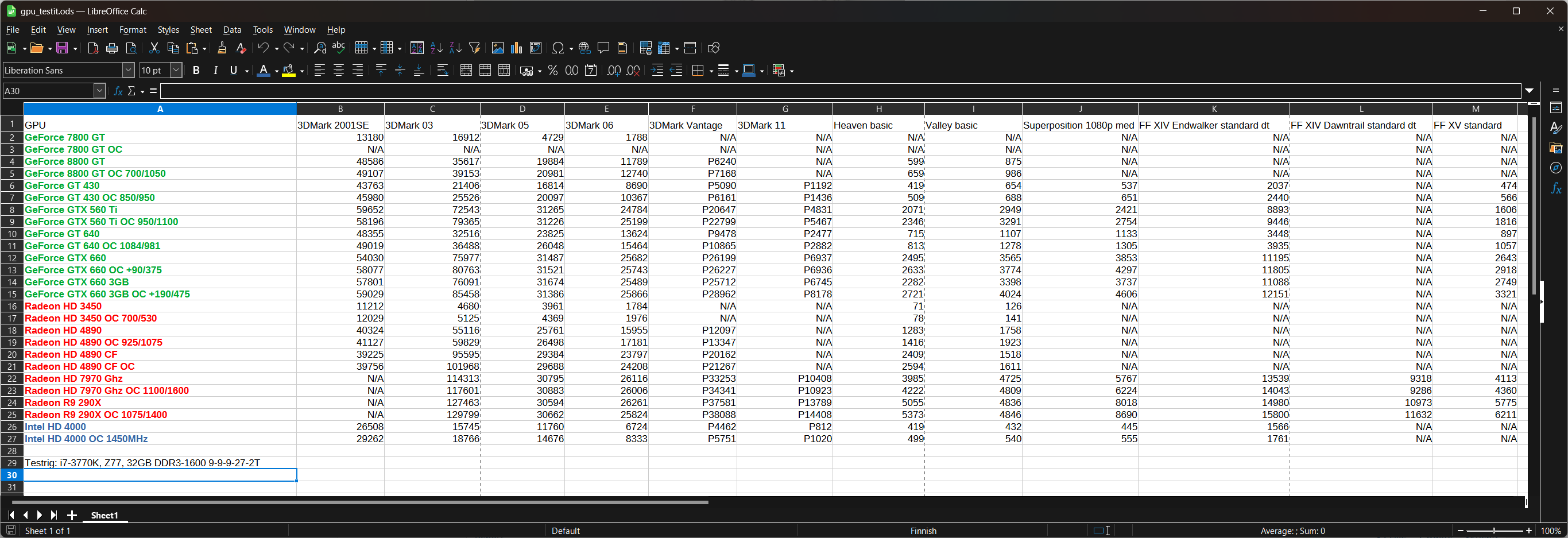Open Find and Replace

click(x=320, y=48)
